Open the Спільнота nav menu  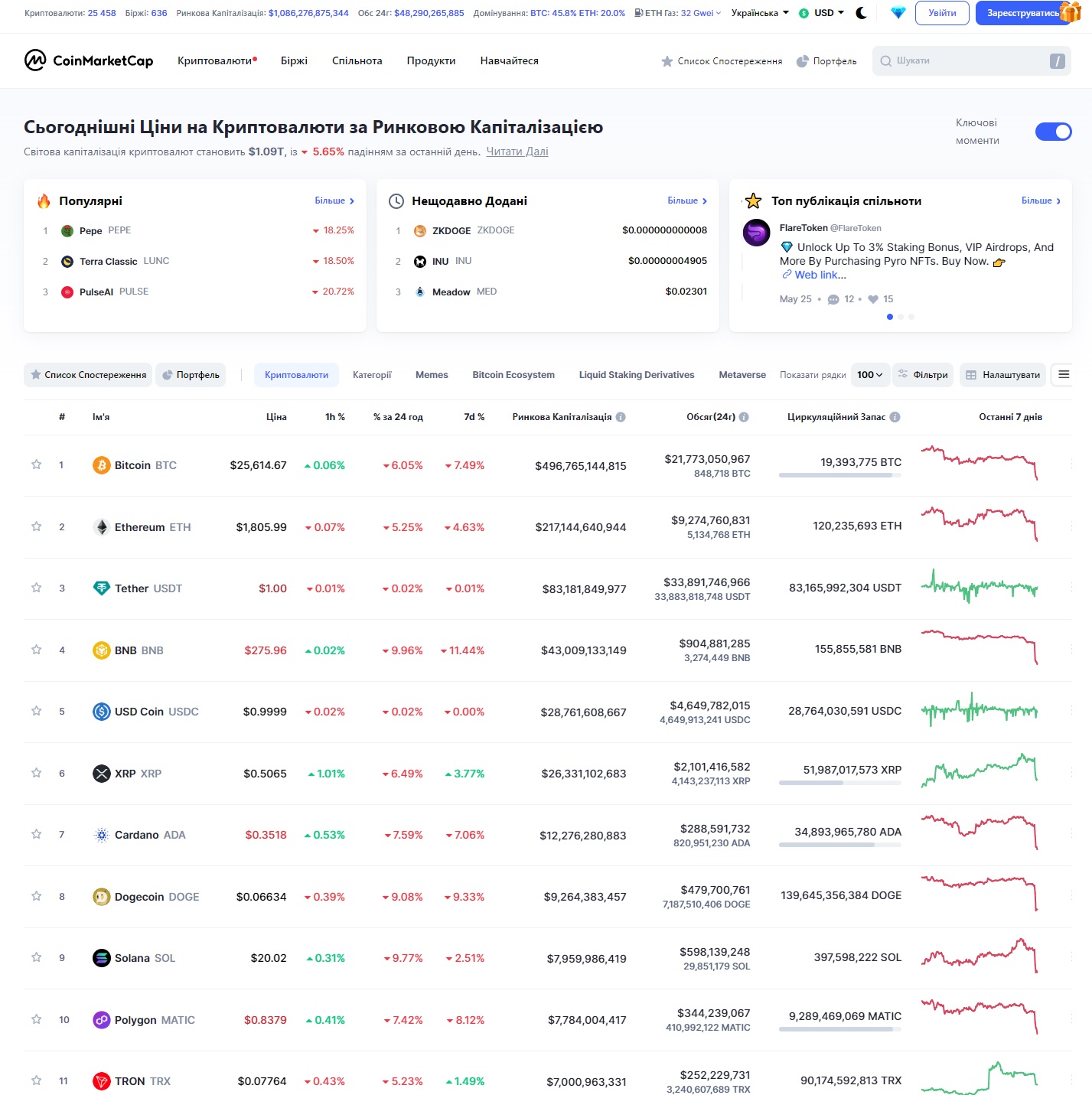357,60
